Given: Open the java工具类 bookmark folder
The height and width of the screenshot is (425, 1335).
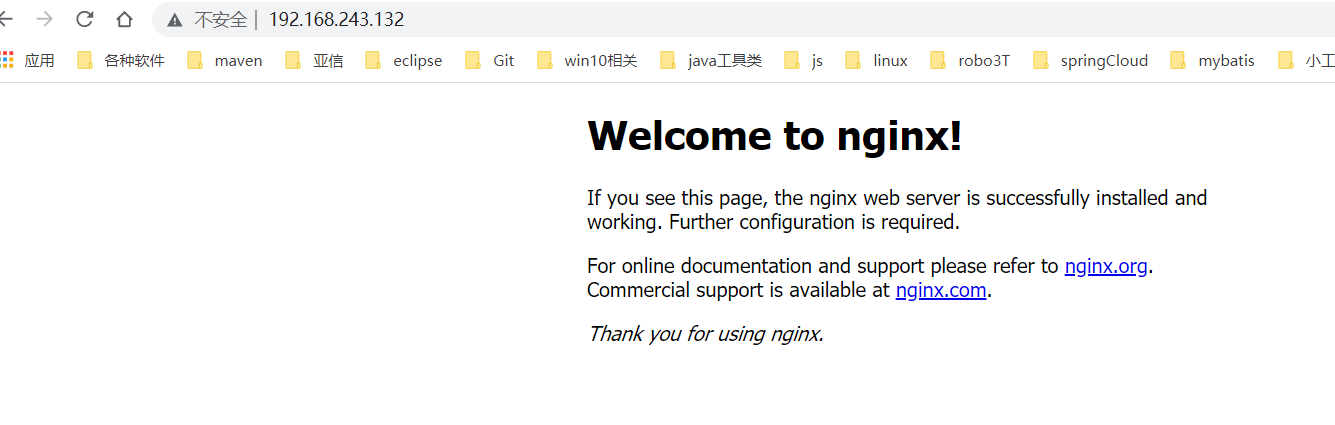Looking at the screenshot, I should (711, 60).
